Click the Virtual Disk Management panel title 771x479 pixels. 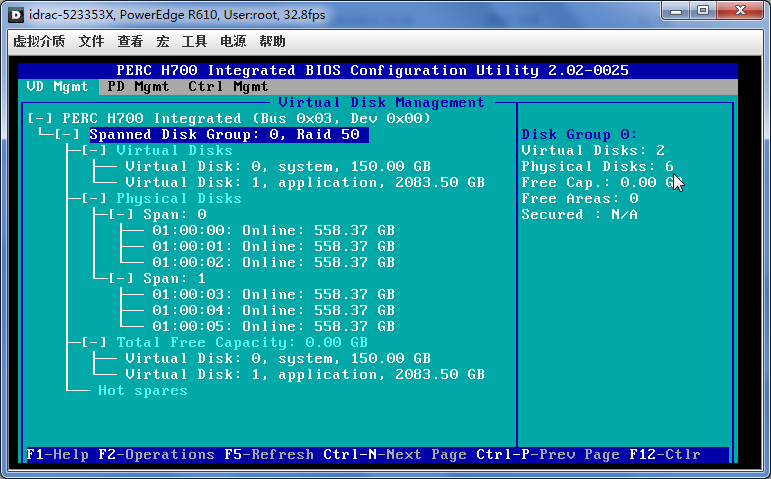pos(381,103)
